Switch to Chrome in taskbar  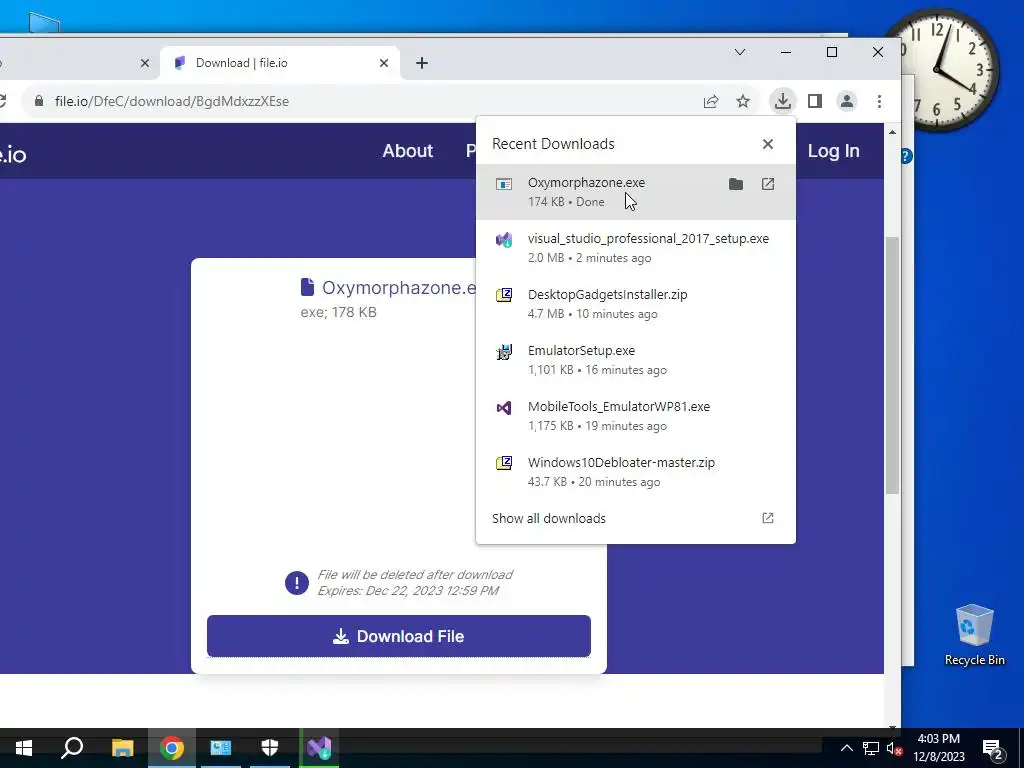pyautogui.click(x=172, y=748)
